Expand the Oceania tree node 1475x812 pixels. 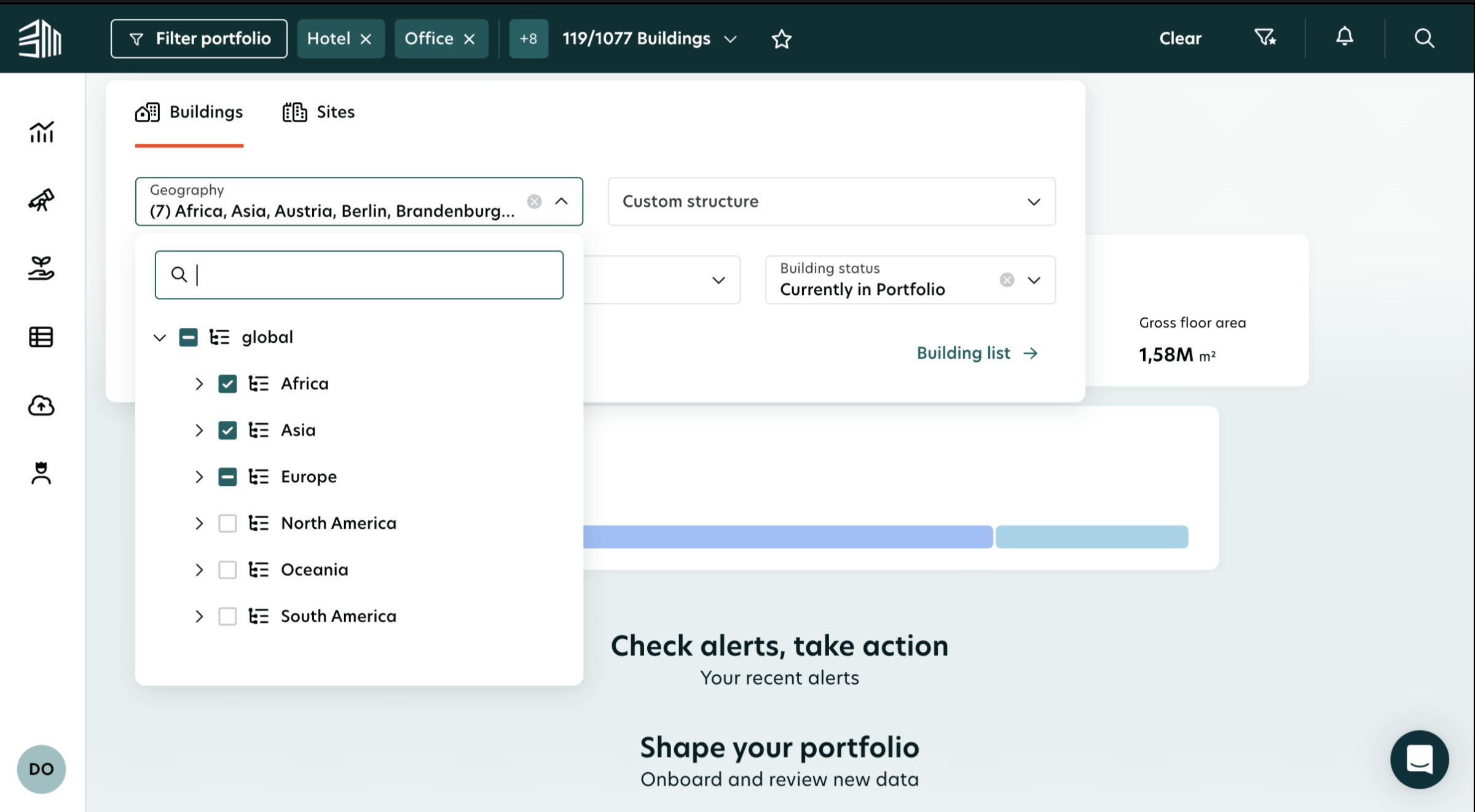[199, 570]
